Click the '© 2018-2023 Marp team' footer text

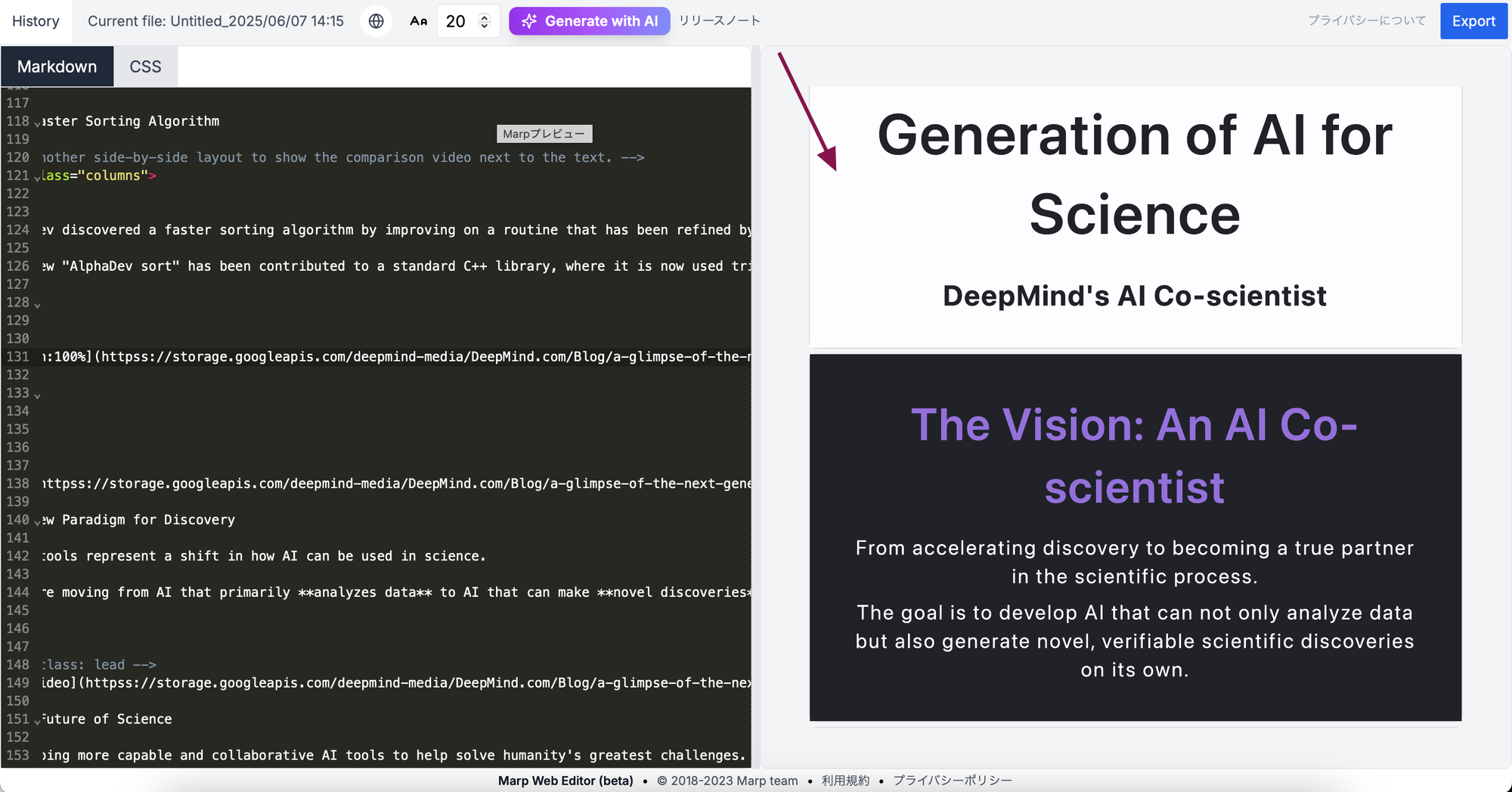pyautogui.click(x=727, y=780)
